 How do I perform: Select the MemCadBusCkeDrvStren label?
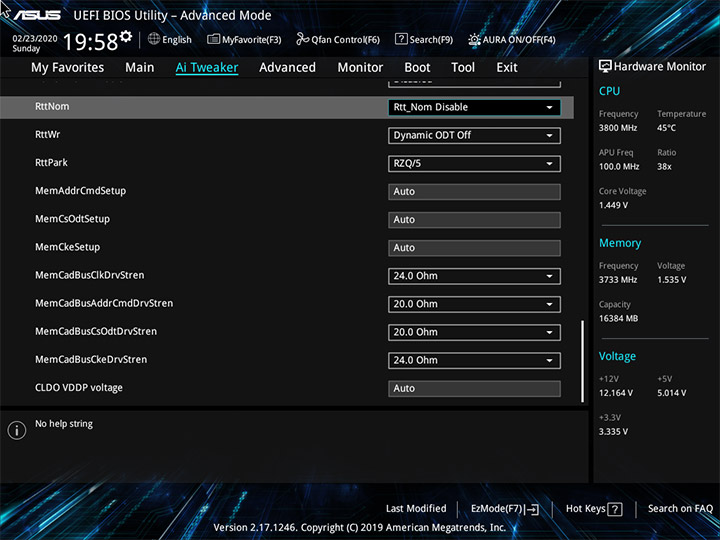(91, 359)
